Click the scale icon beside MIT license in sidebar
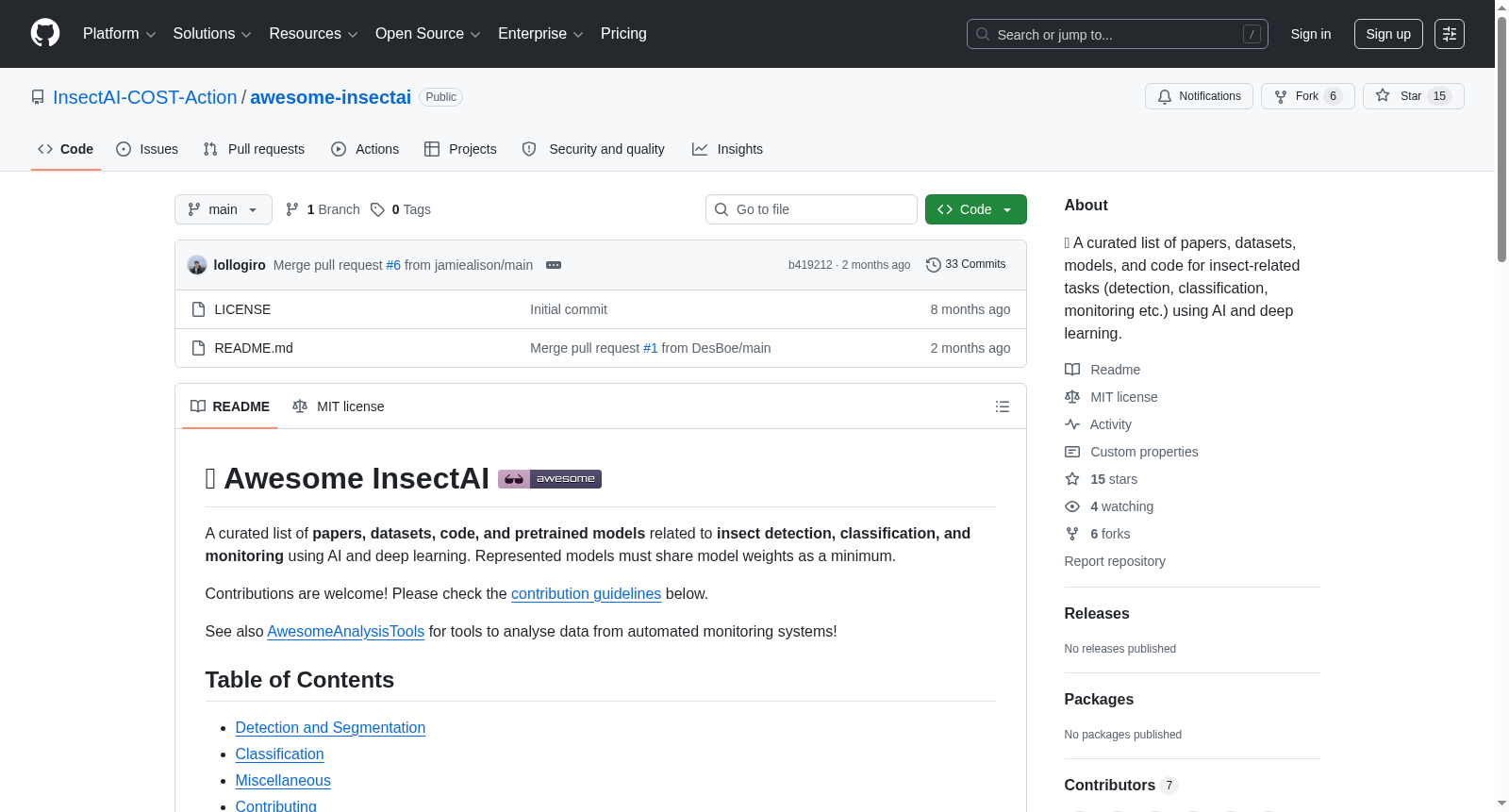This screenshot has height=812, width=1509. click(1072, 397)
